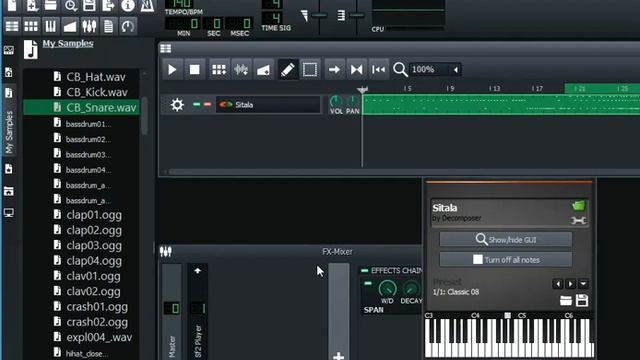
Task: Click the project info icon
Action: click(x=128, y=6)
